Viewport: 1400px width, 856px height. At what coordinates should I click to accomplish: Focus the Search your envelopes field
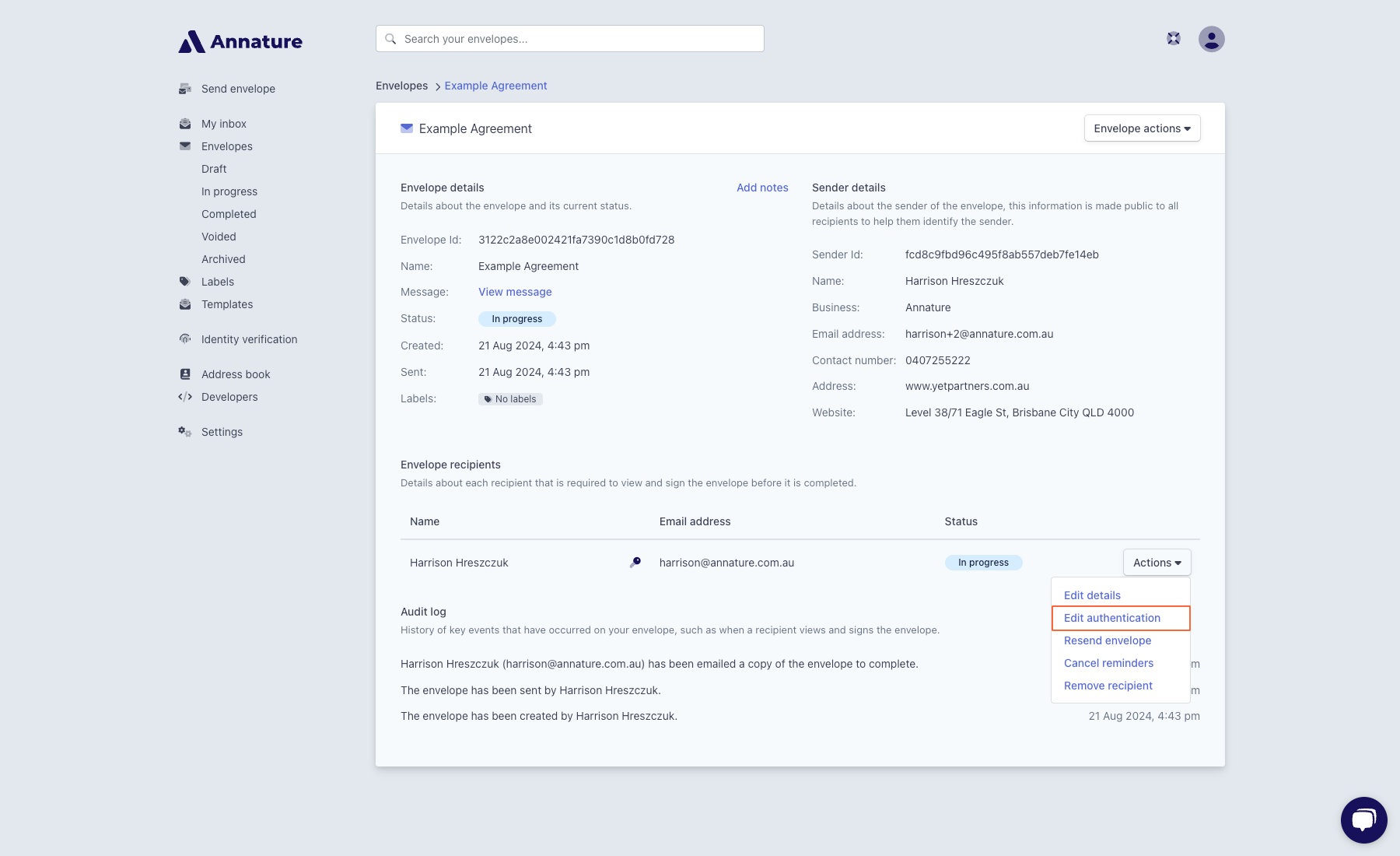click(x=570, y=39)
